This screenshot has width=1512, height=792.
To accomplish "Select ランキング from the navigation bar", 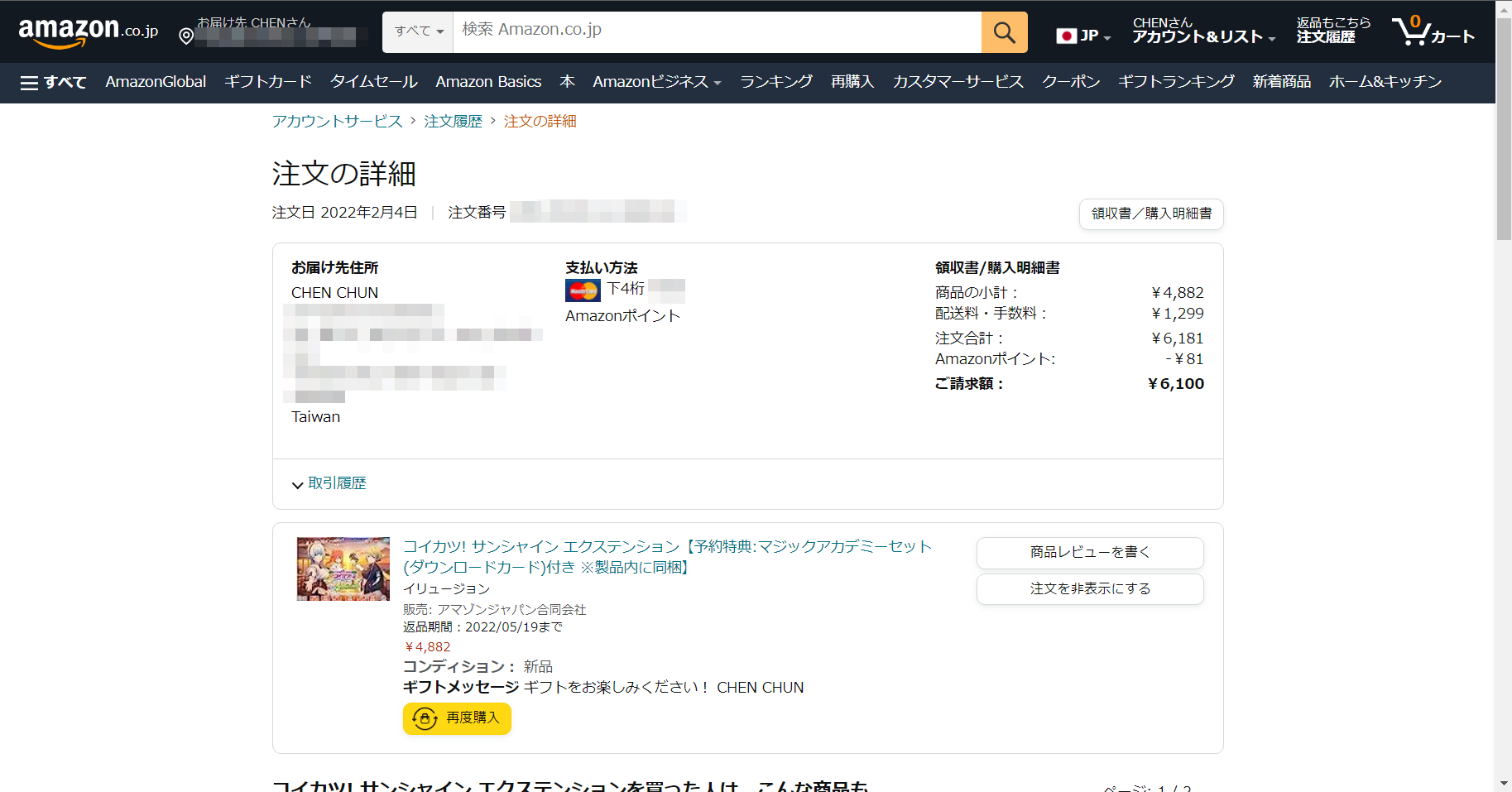I will click(x=775, y=82).
